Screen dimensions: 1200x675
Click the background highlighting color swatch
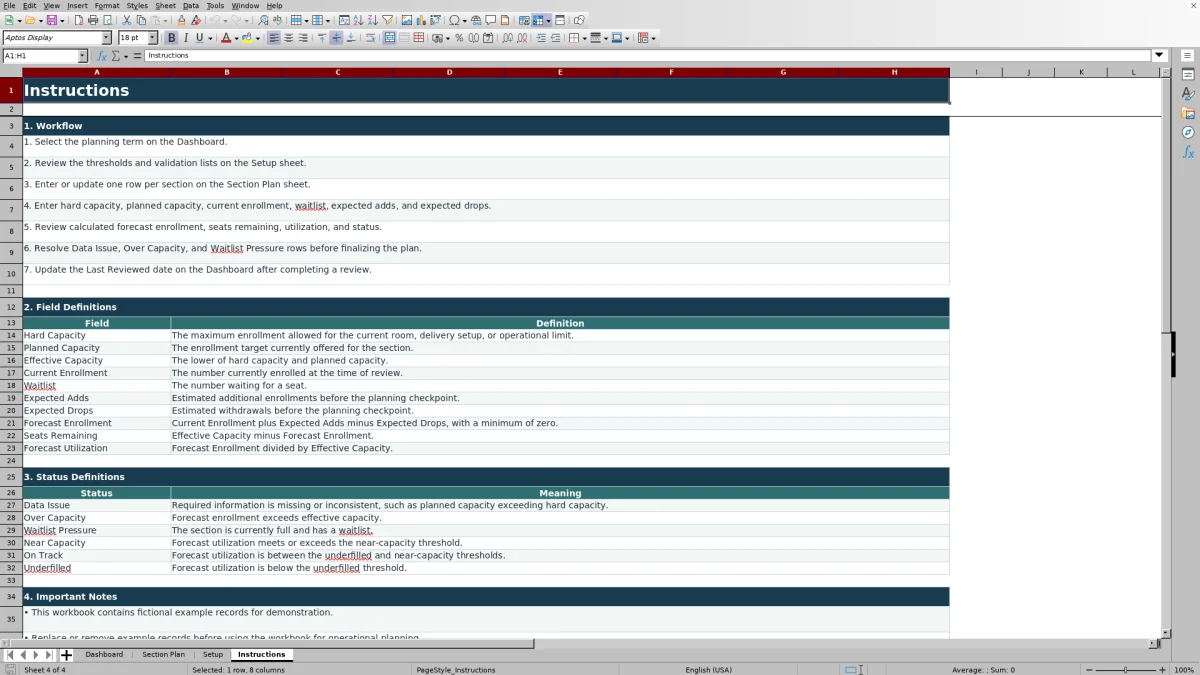(x=247, y=38)
